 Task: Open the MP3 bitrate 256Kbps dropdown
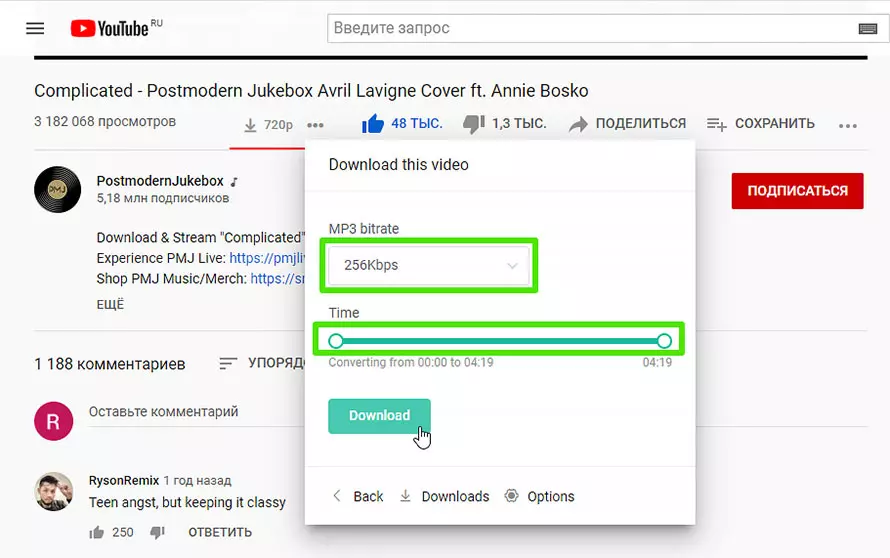coord(429,265)
